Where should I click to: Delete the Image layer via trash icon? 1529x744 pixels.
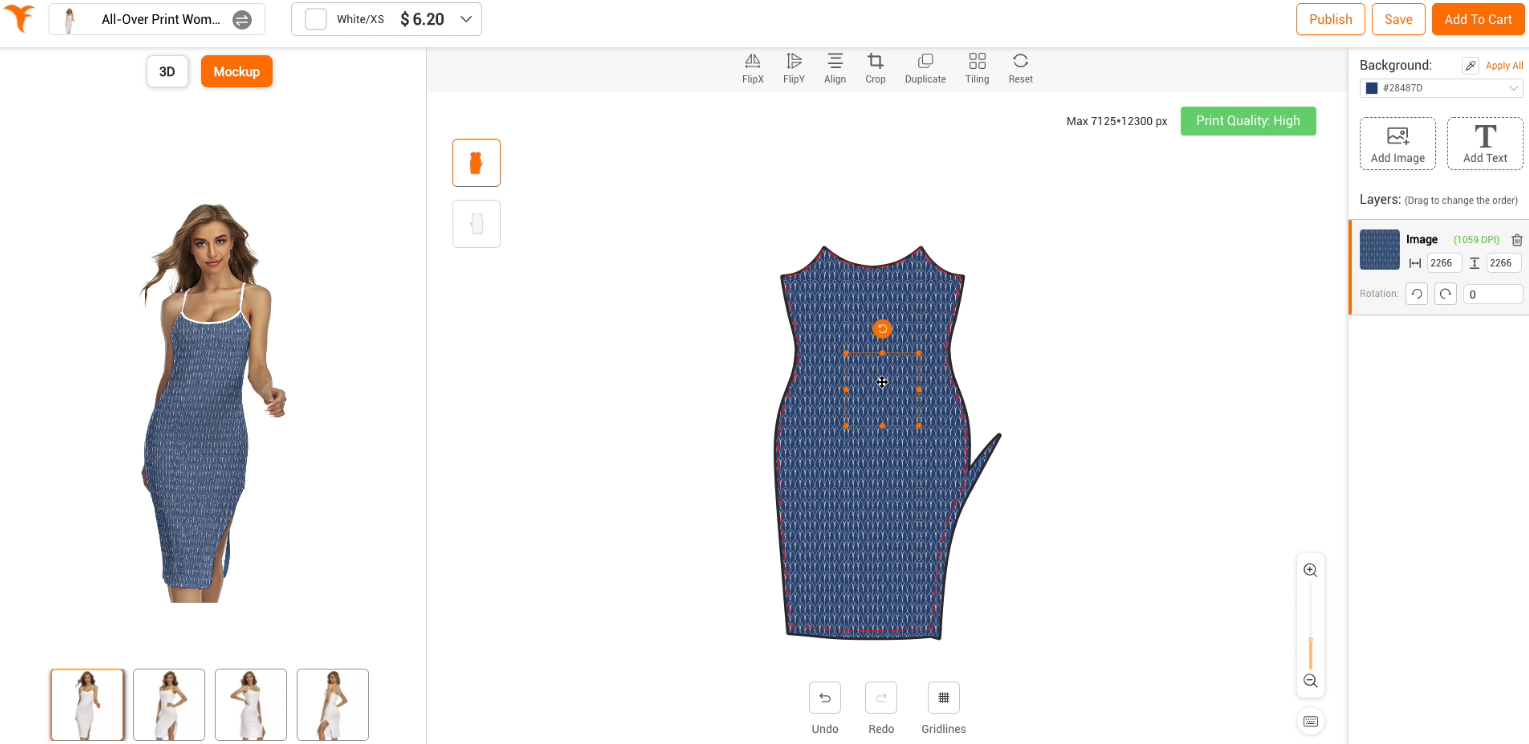pyautogui.click(x=1516, y=240)
